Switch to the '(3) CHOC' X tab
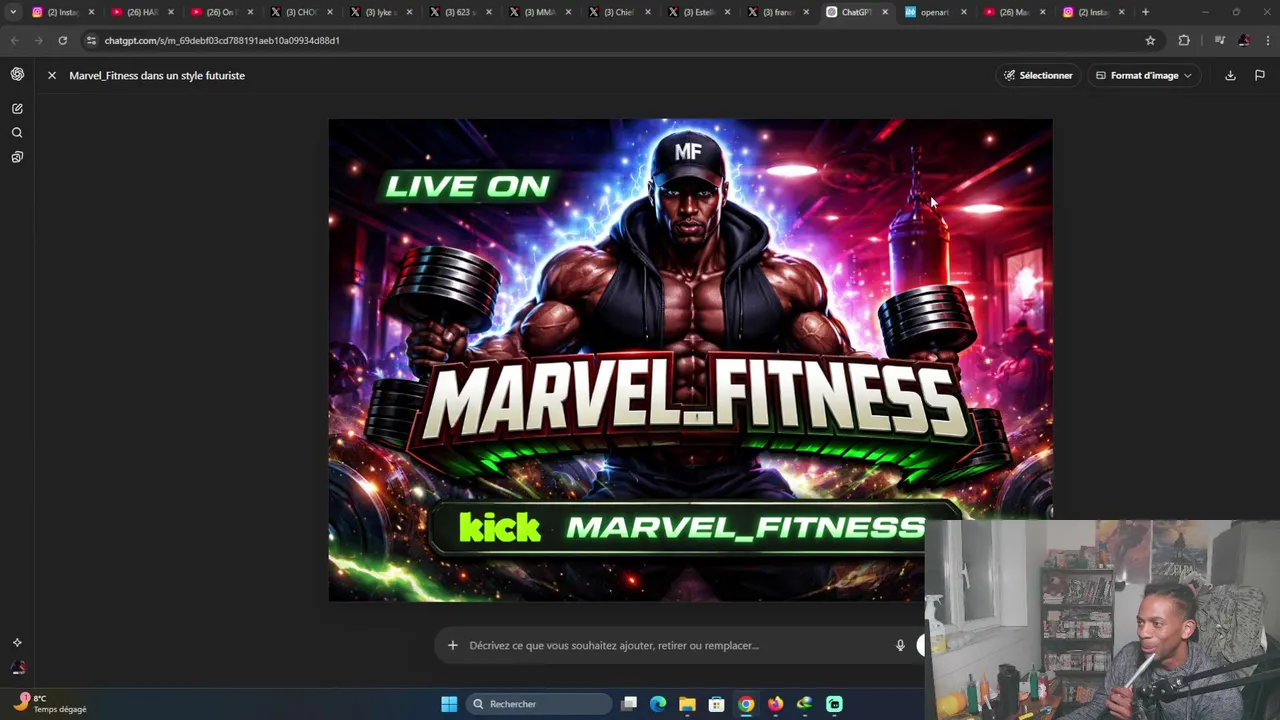1280x720 pixels. [300, 12]
